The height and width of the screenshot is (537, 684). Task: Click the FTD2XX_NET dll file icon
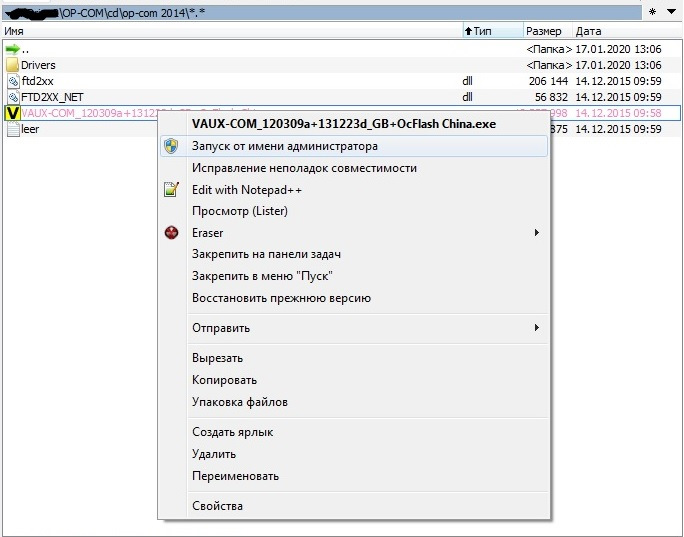(14, 97)
